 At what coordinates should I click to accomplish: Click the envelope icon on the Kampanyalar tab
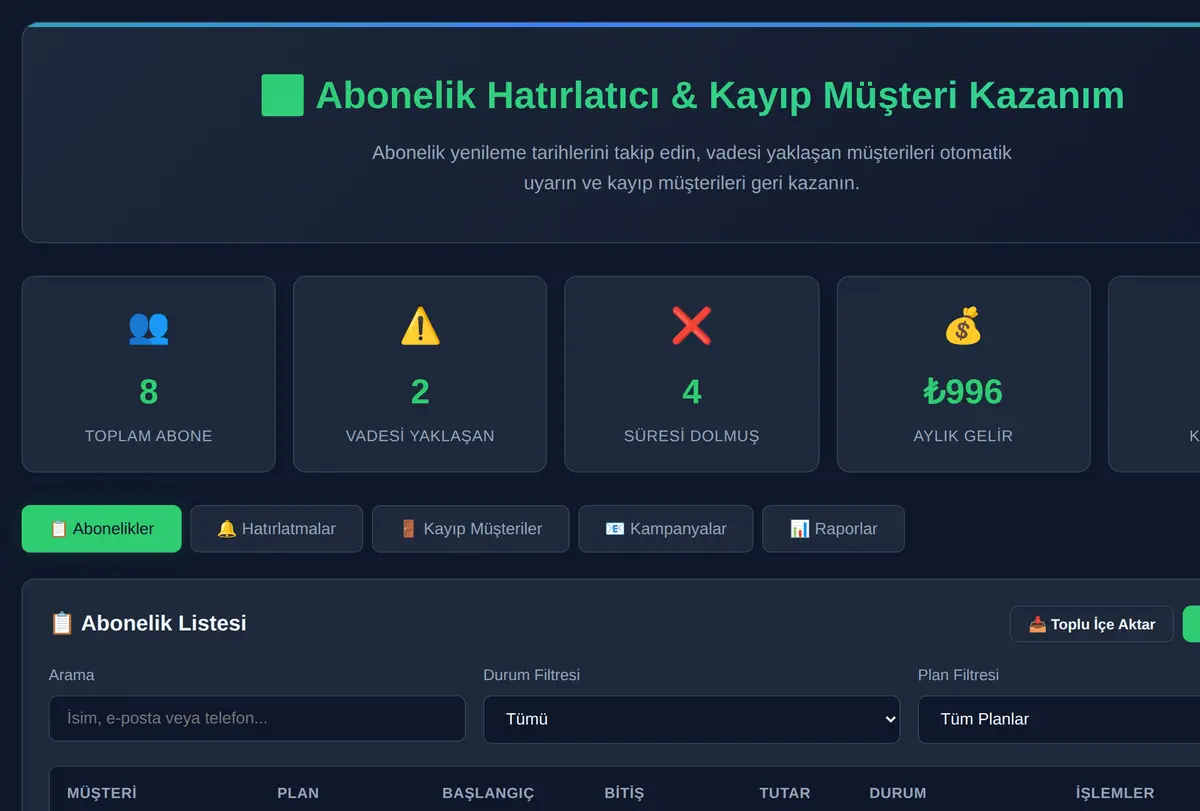[x=615, y=529]
